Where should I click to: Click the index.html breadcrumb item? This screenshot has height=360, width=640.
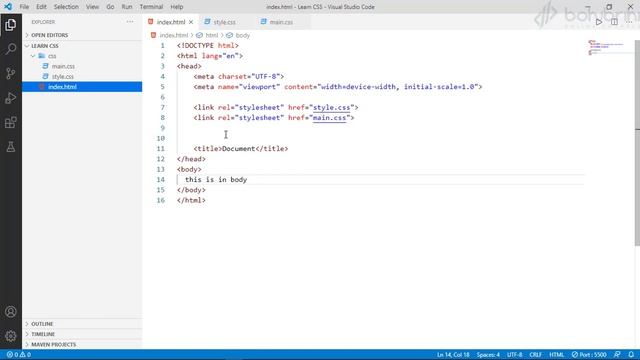point(174,36)
